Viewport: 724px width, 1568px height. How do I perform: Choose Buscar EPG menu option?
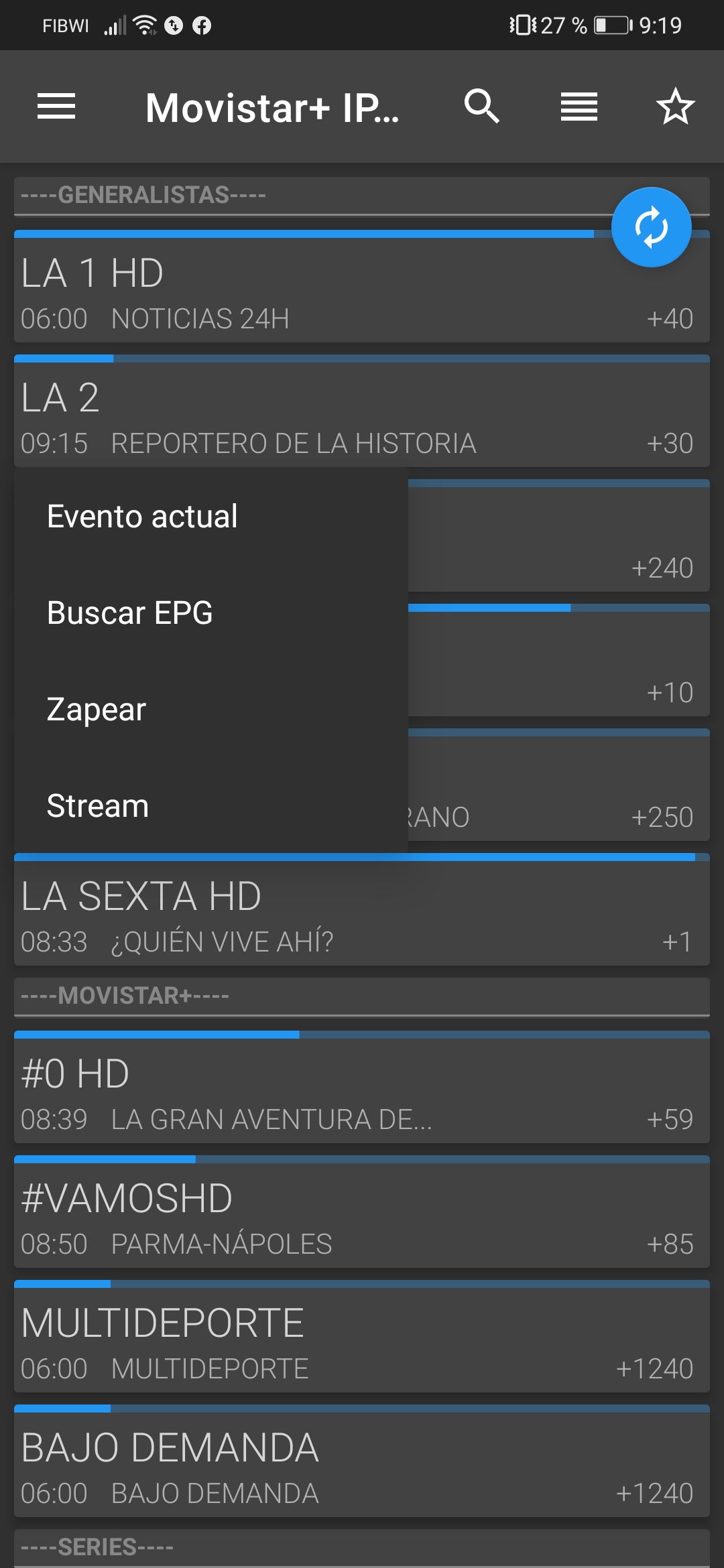pyautogui.click(x=130, y=613)
